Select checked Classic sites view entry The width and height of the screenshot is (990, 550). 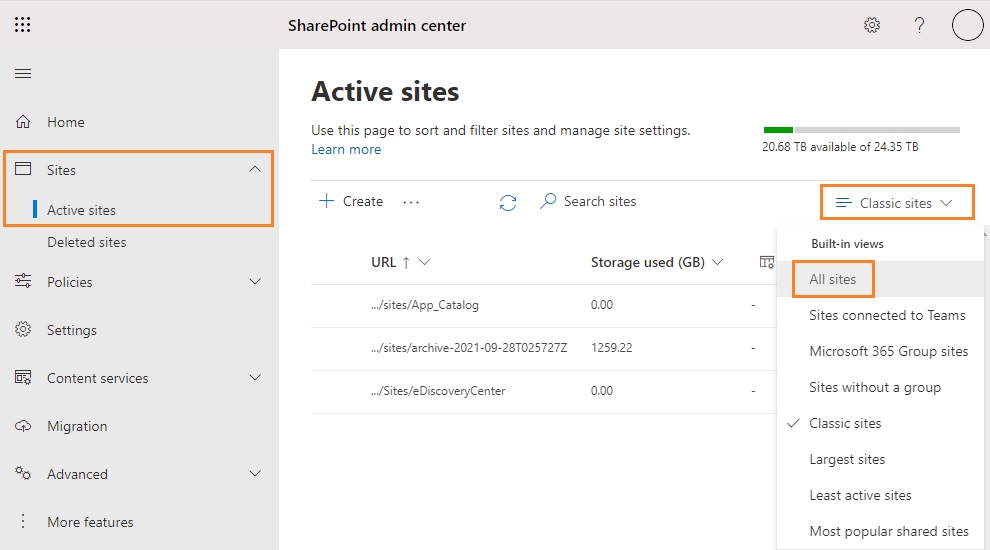tap(881, 423)
